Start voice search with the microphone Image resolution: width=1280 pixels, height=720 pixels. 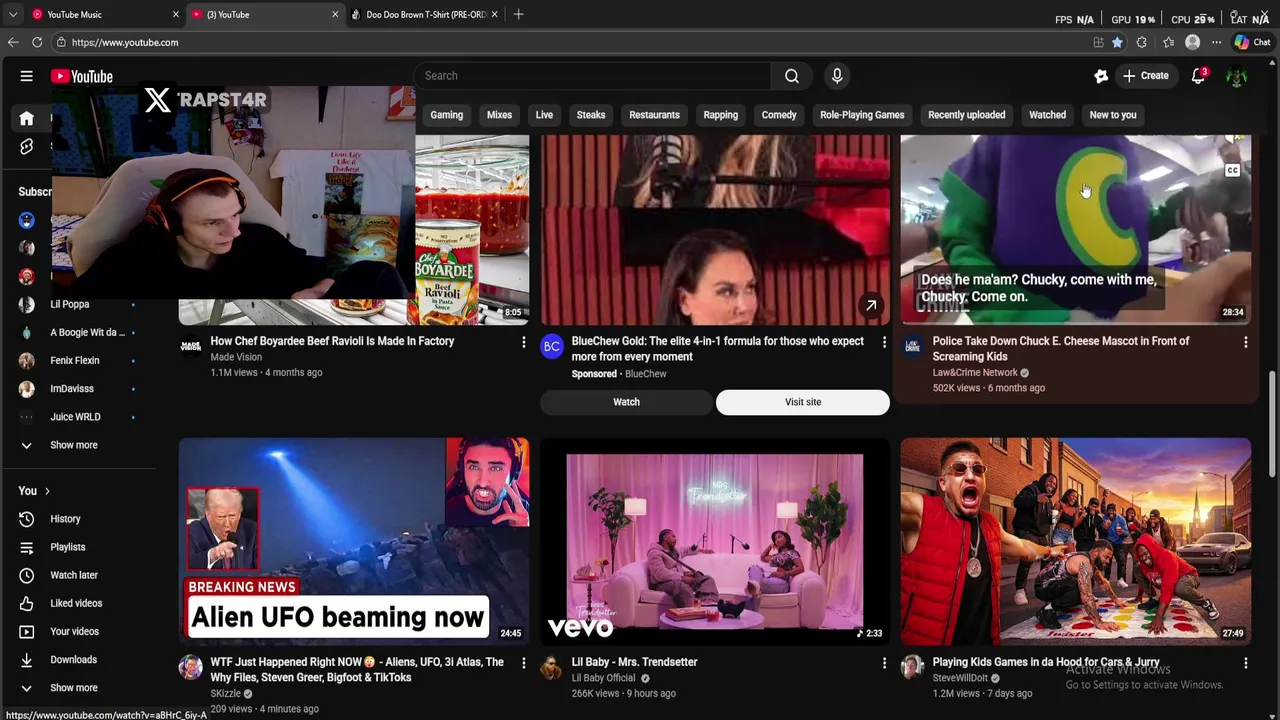point(837,76)
